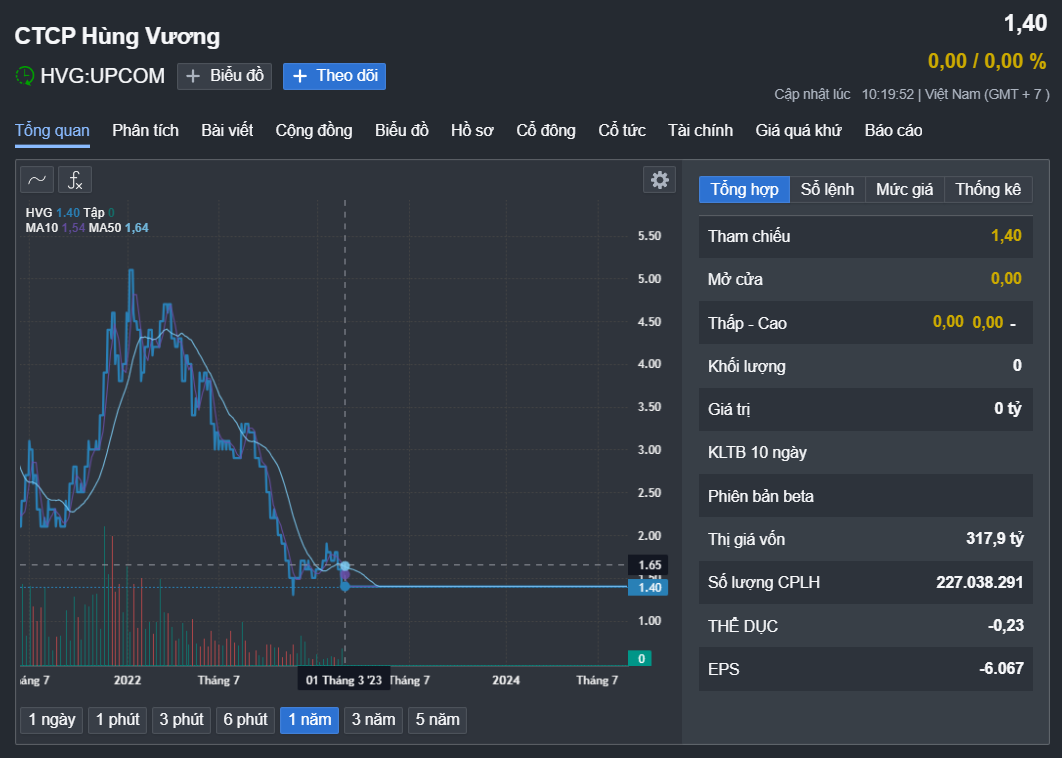
Task: Open the fx indicators icon
Action: (75, 180)
